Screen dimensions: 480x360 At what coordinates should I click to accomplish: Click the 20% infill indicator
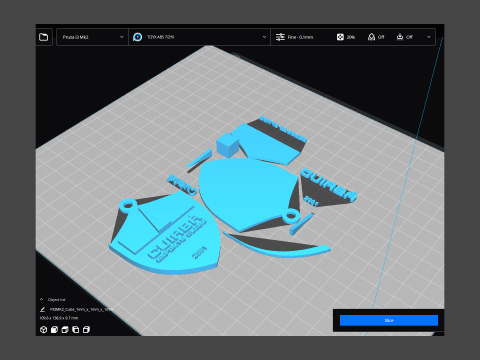pos(346,37)
